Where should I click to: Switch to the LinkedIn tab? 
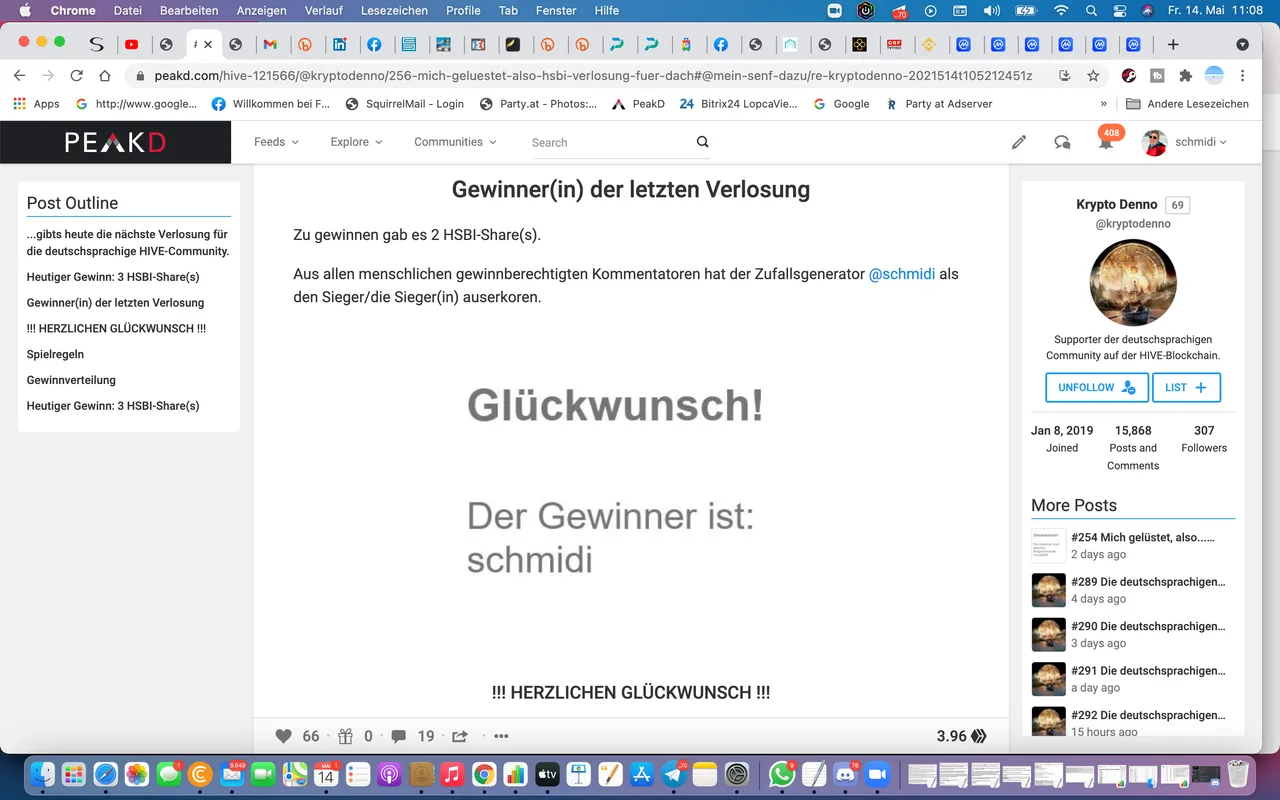(x=340, y=44)
